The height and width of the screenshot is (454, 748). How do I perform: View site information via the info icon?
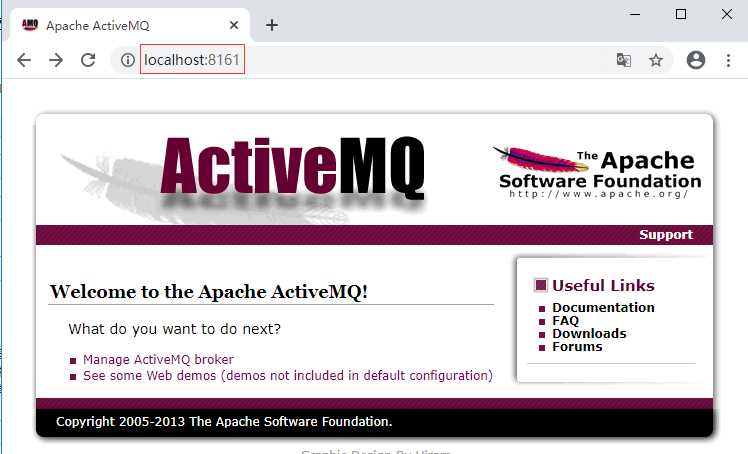tap(127, 60)
